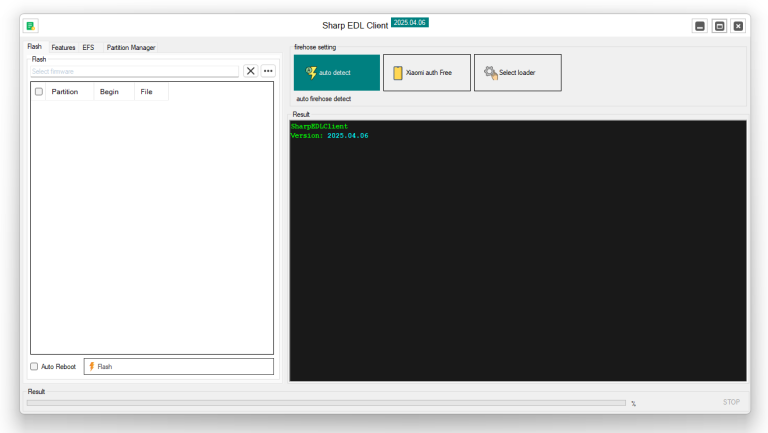Start flashing with the lightning Flash button
768x433 pixels.
178,367
